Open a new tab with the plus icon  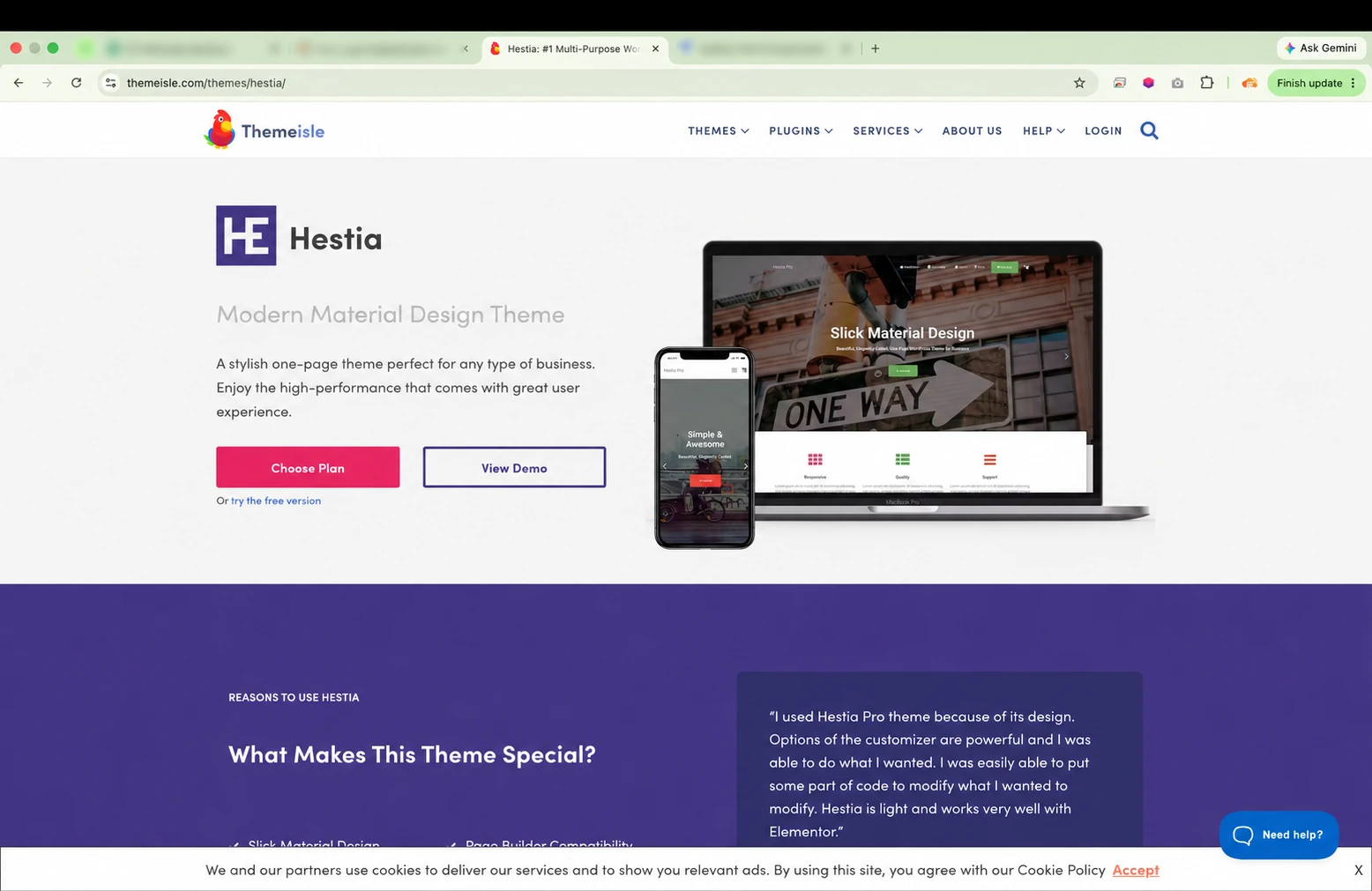point(875,48)
